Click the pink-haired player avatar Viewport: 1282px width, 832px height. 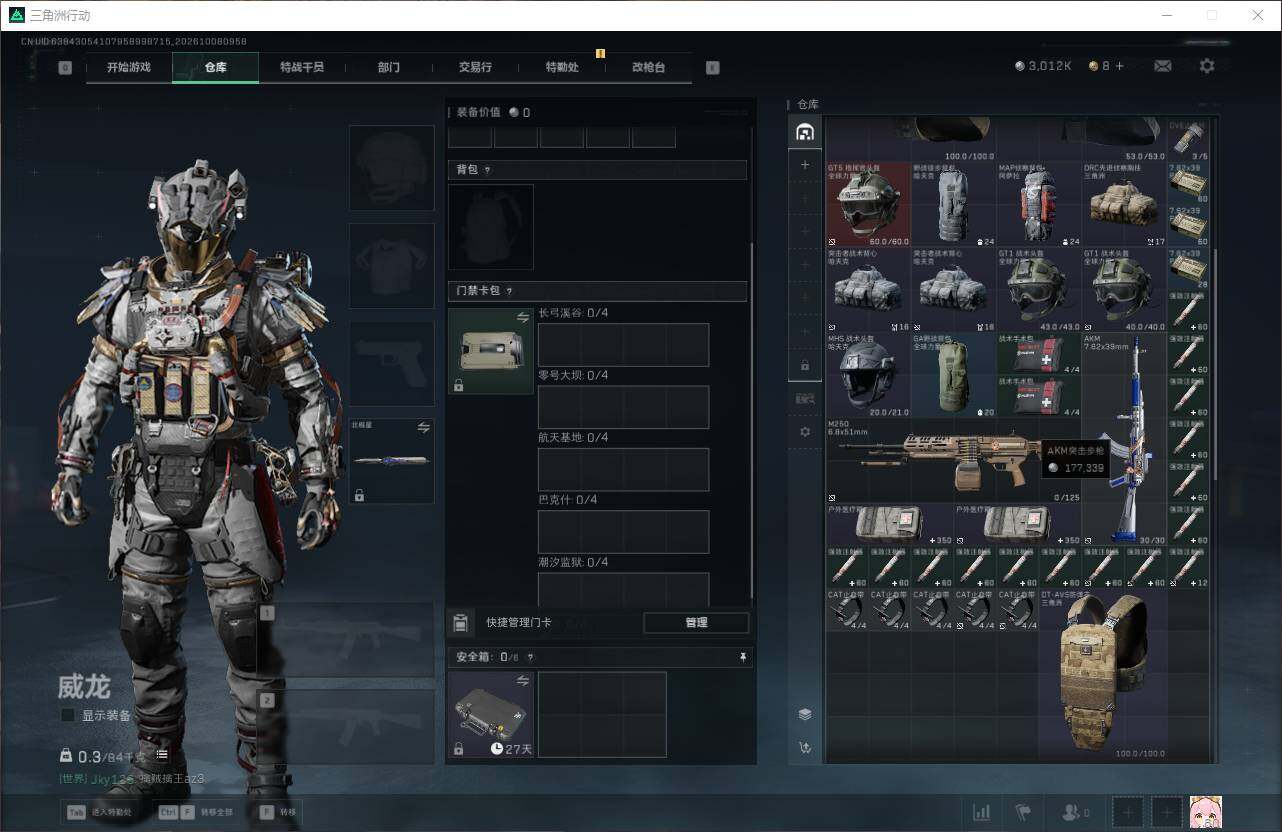[x=1206, y=812]
